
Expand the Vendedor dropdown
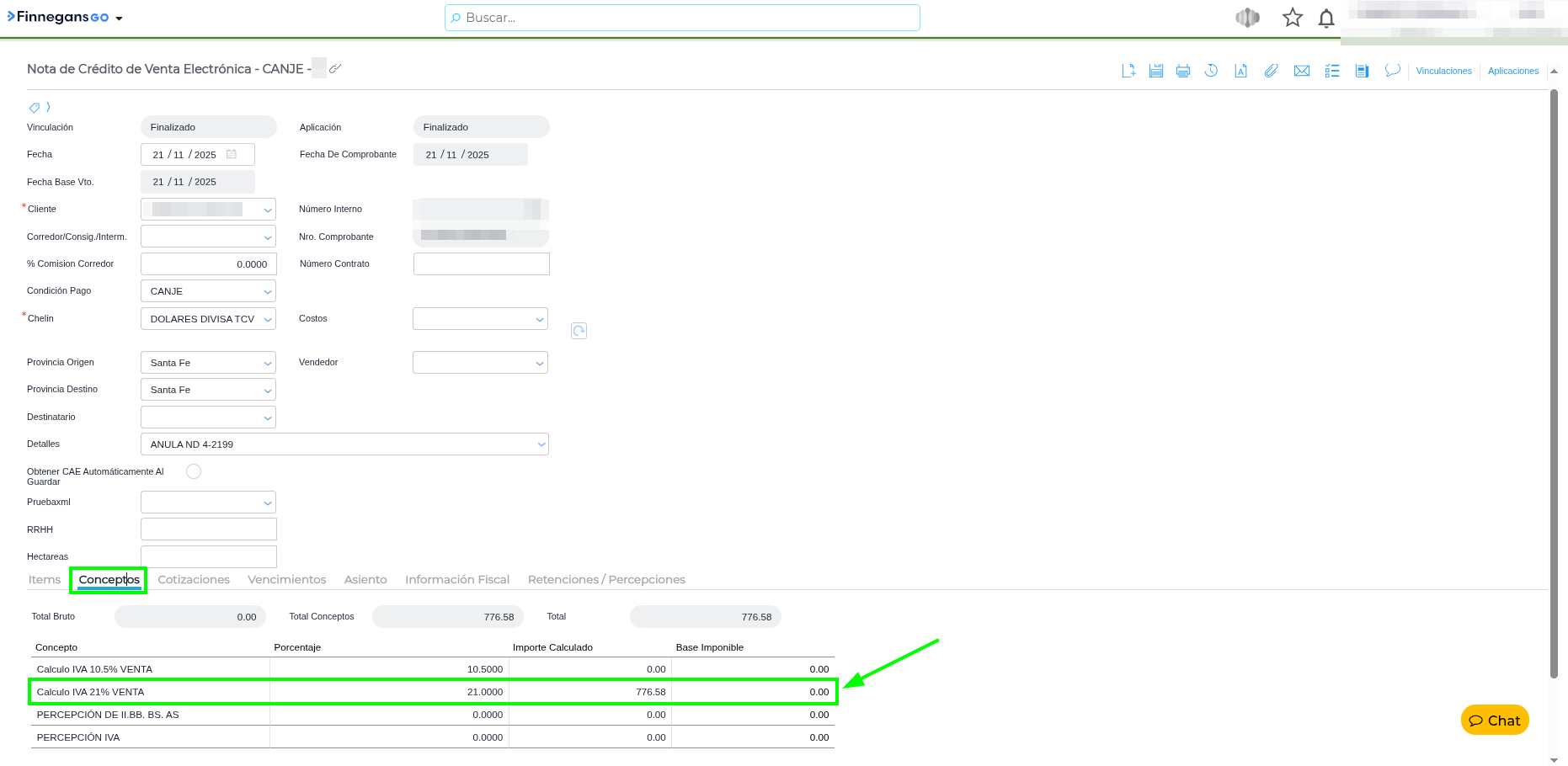click(x=480, y=363)
